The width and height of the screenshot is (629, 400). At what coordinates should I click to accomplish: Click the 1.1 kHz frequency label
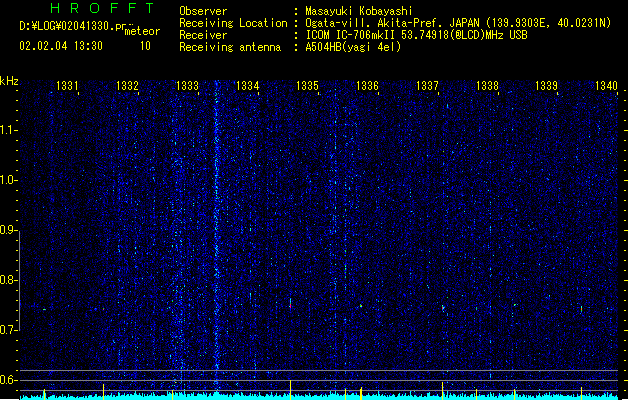(x=8, y=130)
